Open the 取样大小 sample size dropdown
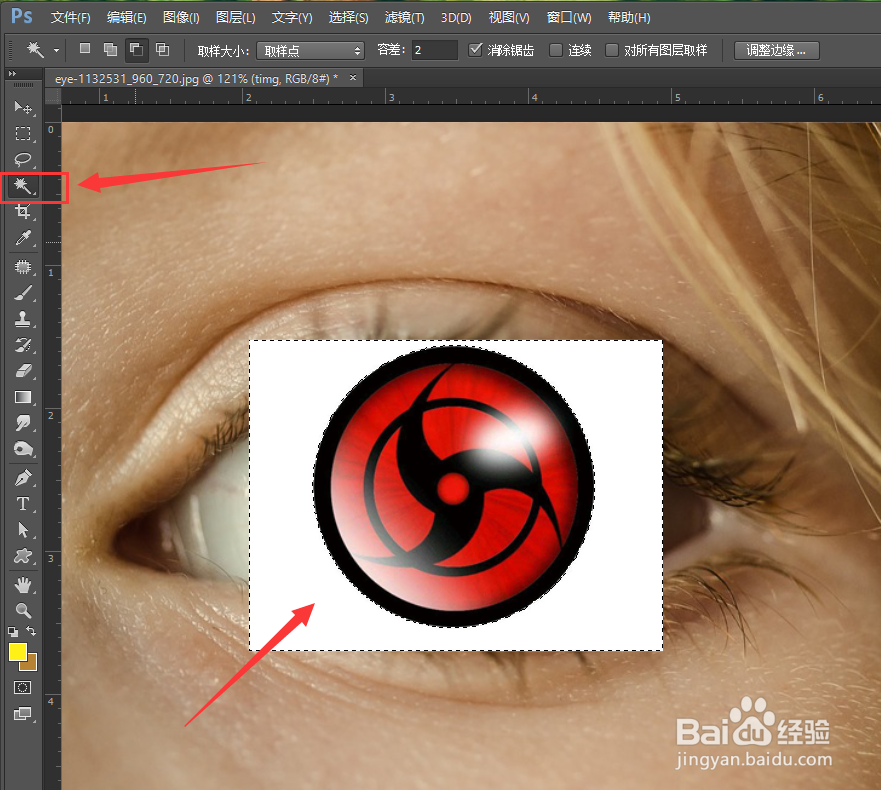The image size is (881, 790). click(x=311, y=51)
